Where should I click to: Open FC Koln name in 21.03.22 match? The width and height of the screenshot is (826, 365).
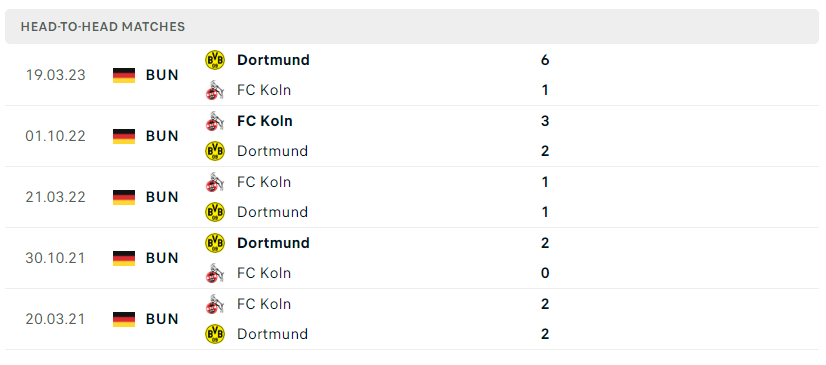click(264, 182)
